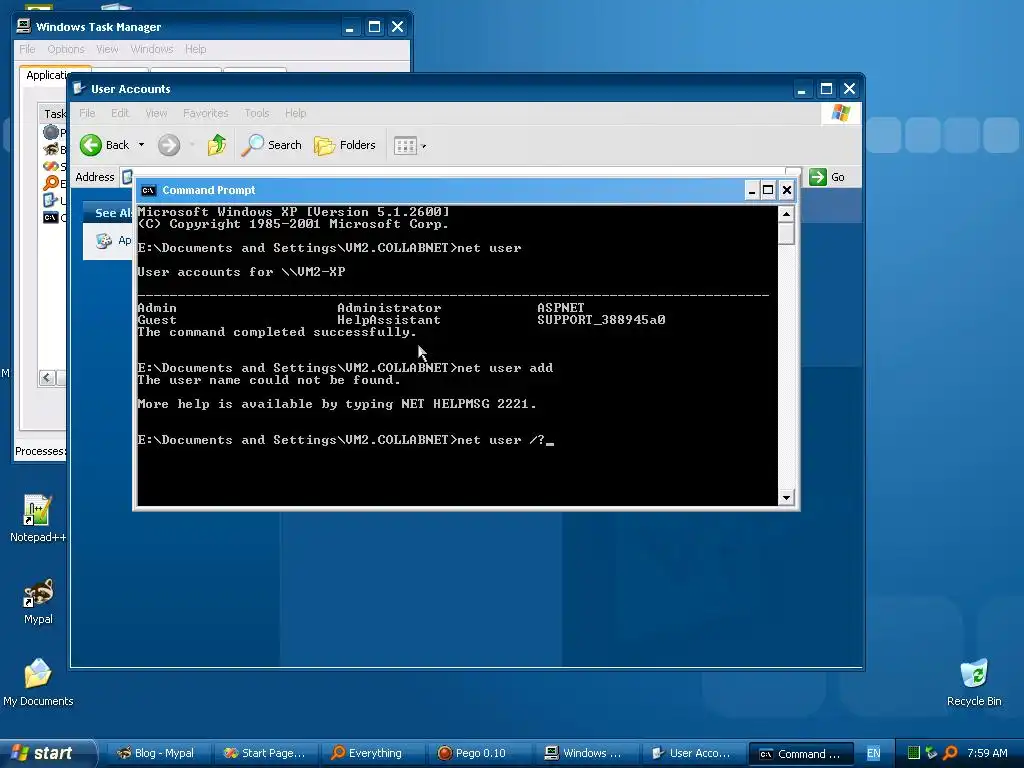
Task: Click the Start button
Action: coord(47,753)
